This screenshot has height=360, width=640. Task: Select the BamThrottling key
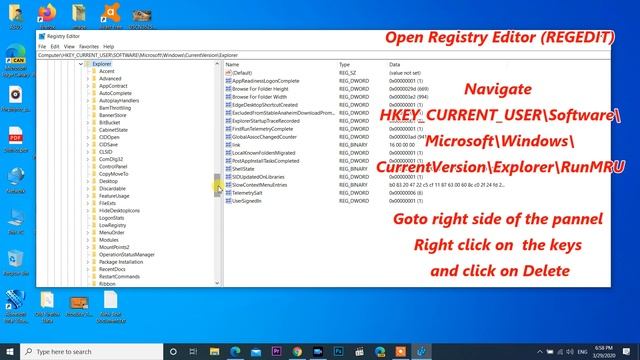[x=115, y=108]
